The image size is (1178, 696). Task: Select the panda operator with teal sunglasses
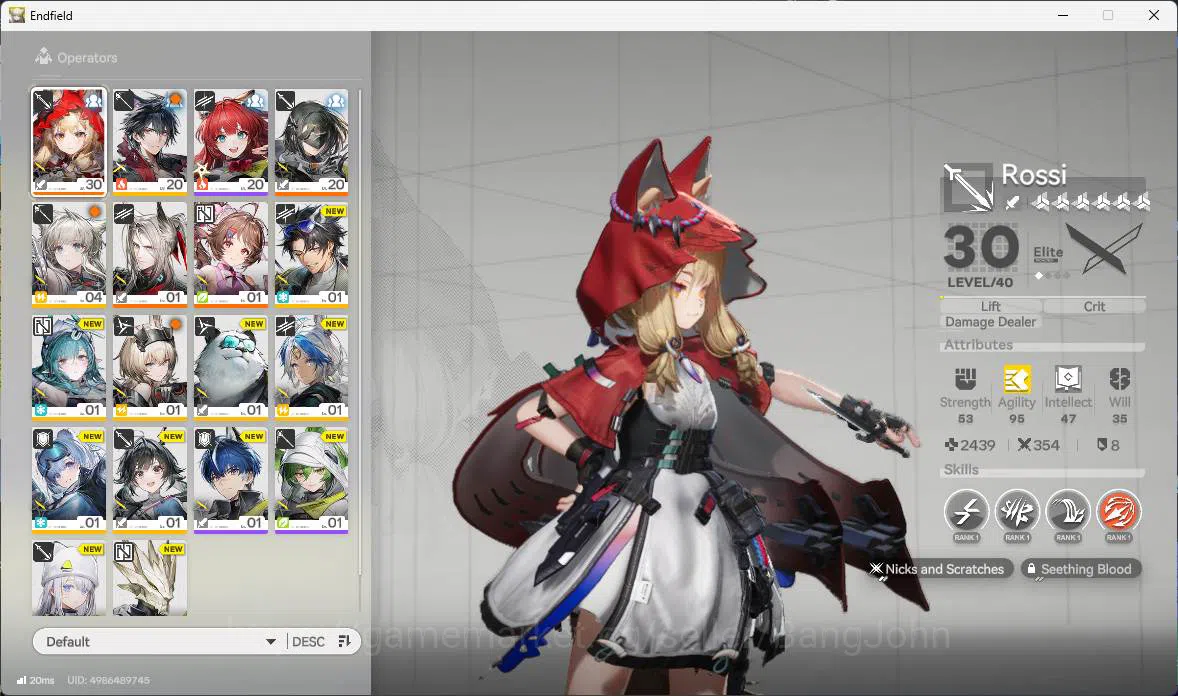pyautogui.click(x=231, y=367)
